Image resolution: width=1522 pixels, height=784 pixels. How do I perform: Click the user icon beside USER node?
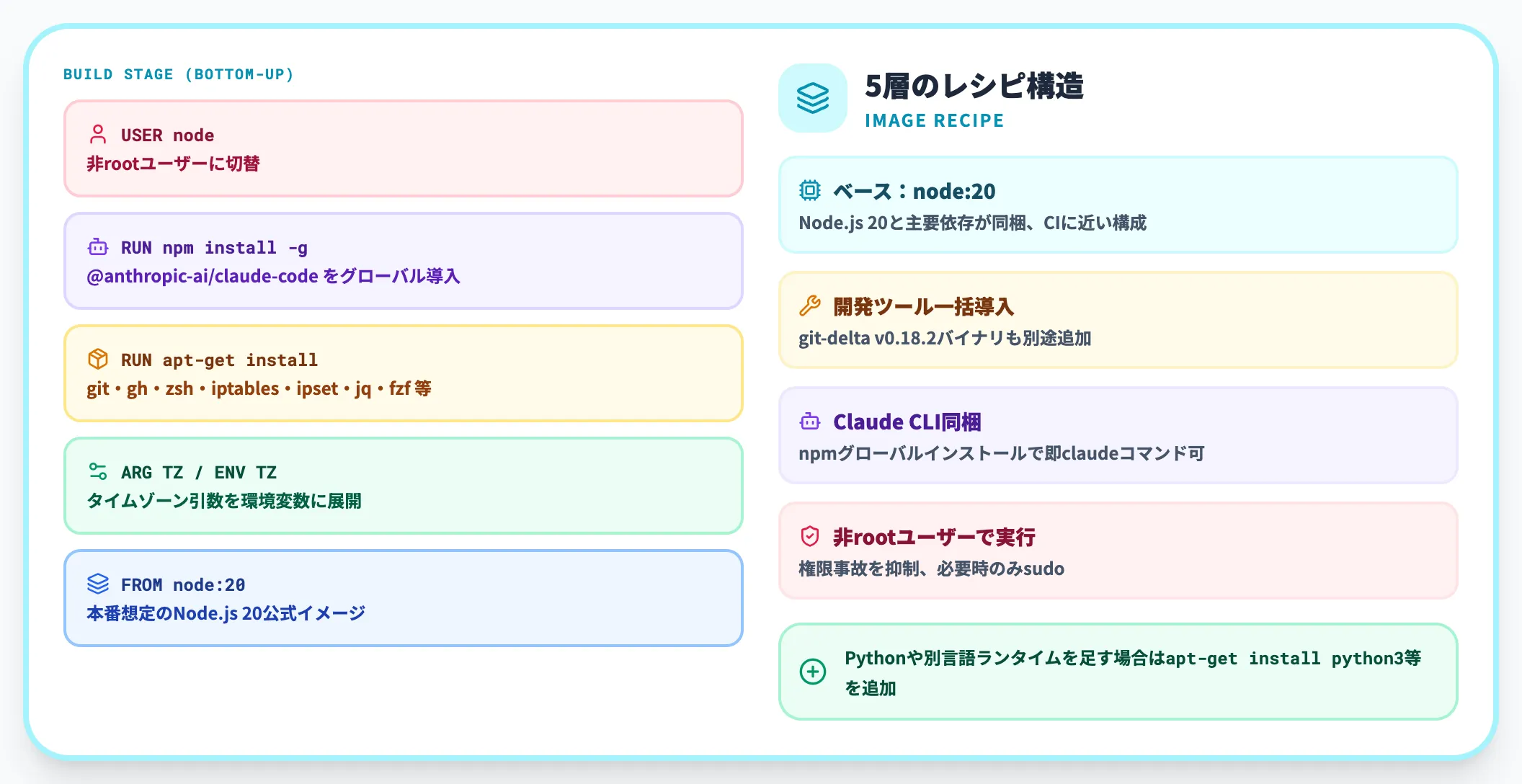pos(98,135)
